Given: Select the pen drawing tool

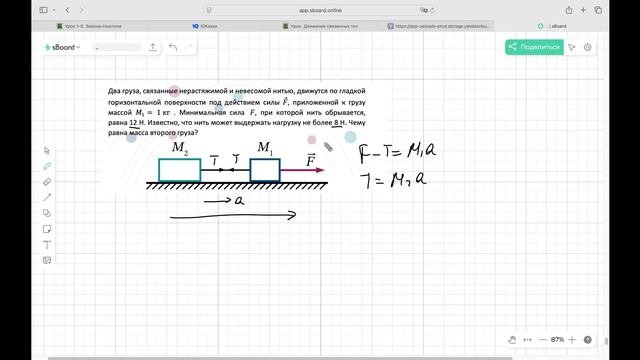Looking at the screenshot, I should click(x=47, y=166).
